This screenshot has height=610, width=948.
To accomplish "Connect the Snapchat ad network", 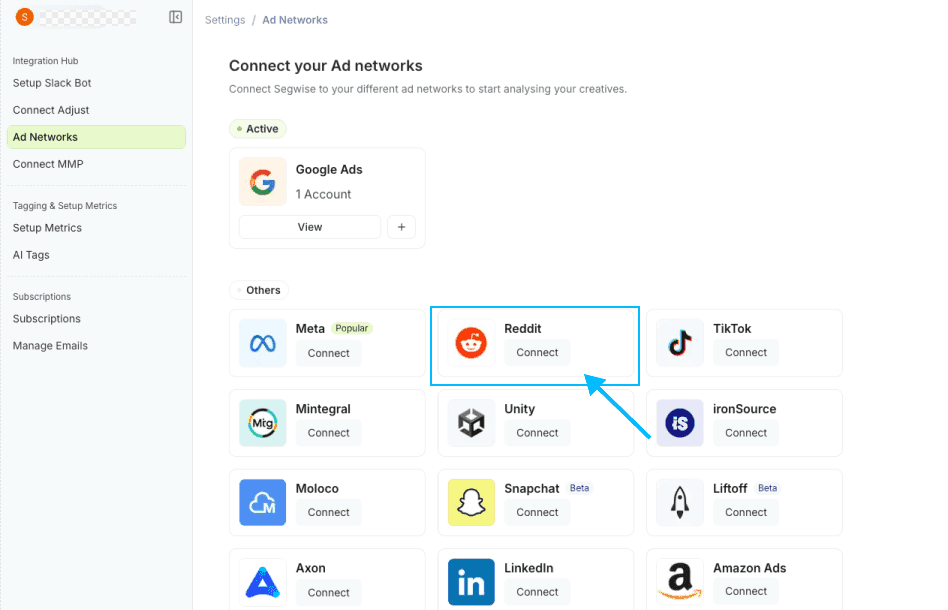I will pos(537,512).
